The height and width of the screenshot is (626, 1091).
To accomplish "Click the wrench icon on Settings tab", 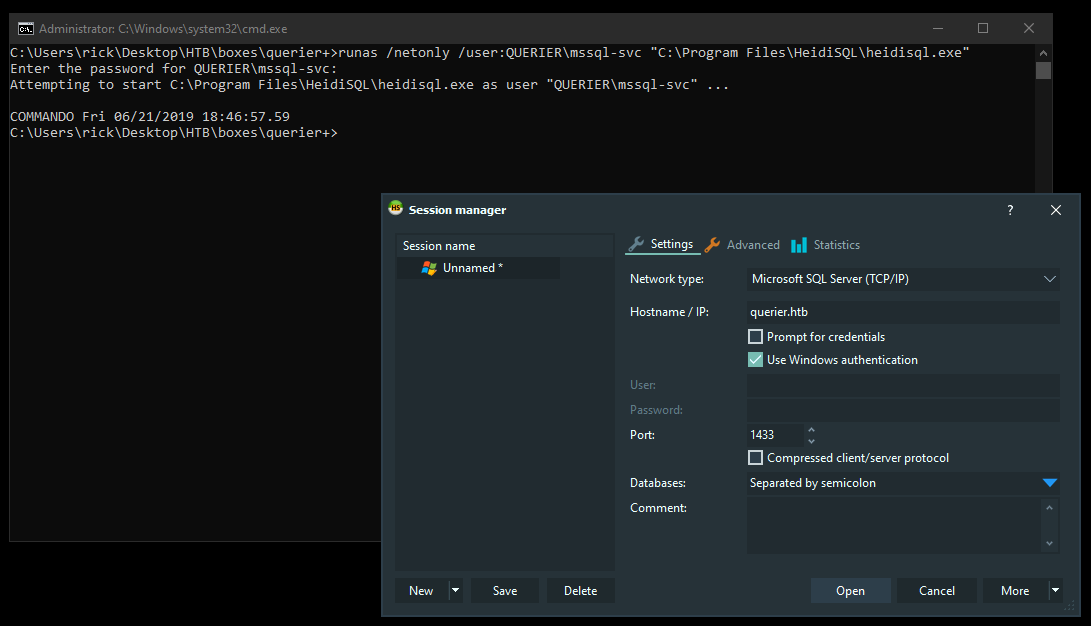I will pyautogui.click(x=635, y=244).
